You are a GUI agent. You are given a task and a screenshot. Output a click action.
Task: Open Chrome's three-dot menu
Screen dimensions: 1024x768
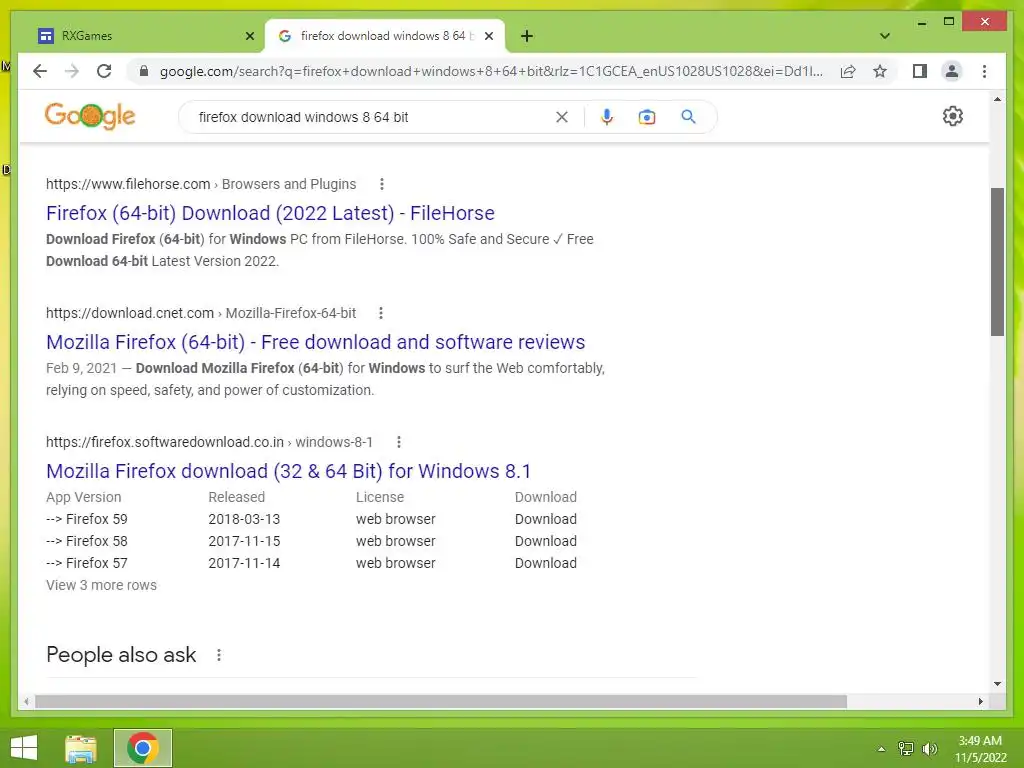(x=984, y=71)
